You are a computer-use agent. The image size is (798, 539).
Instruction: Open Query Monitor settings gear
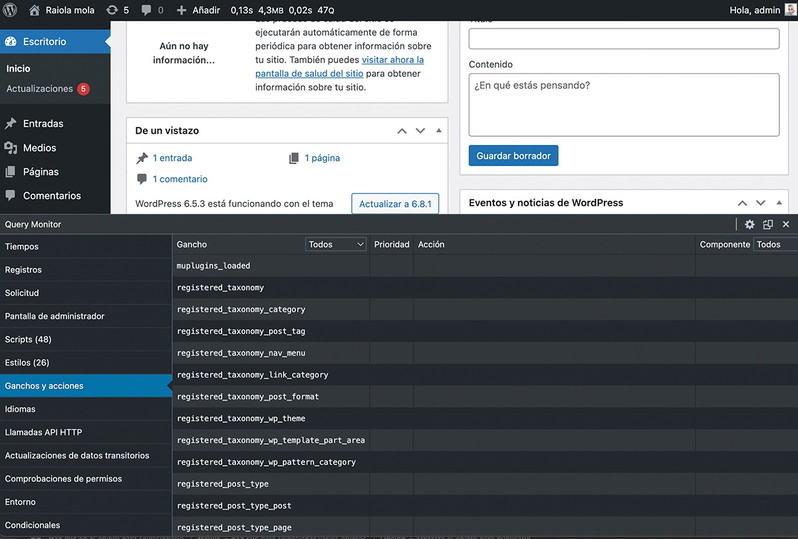tap(750, 224)
